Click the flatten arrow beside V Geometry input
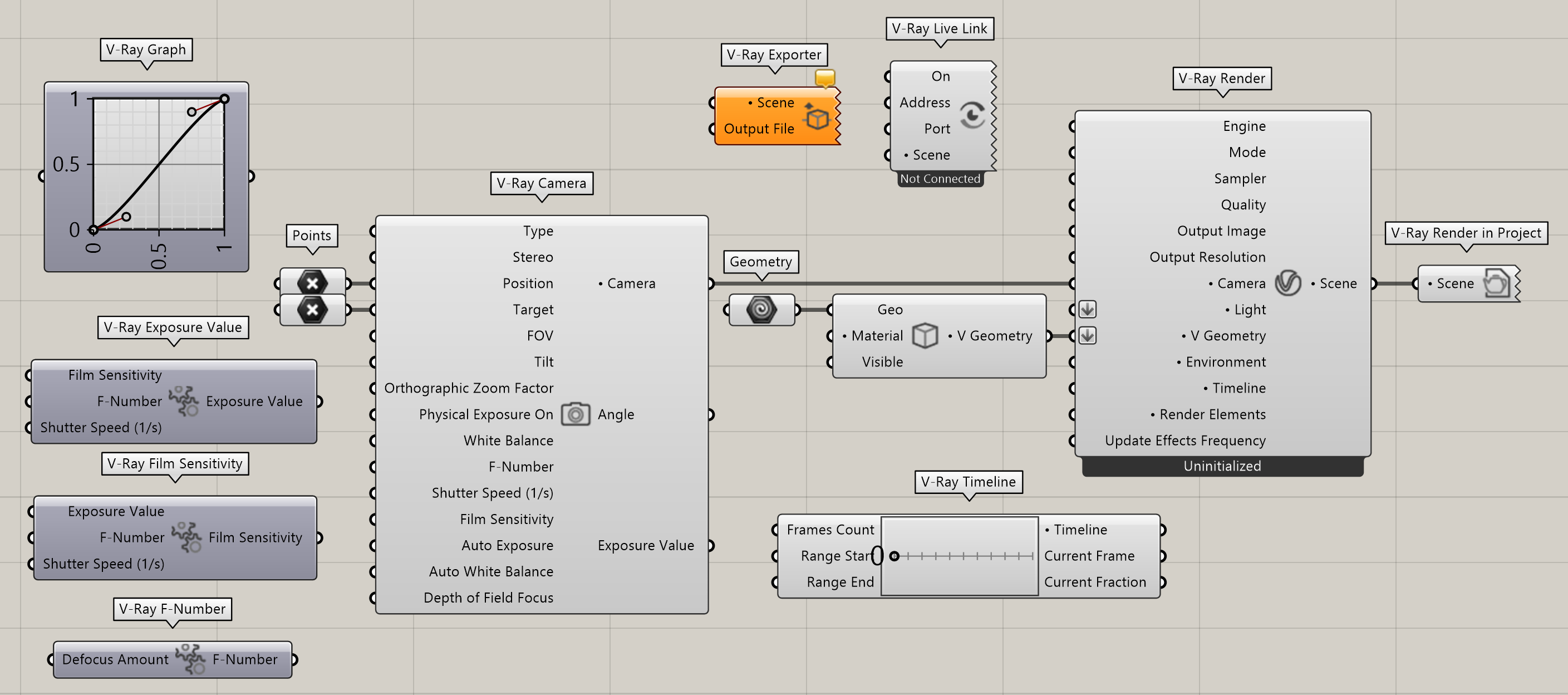The image size is (1568, 695). 1088,336
